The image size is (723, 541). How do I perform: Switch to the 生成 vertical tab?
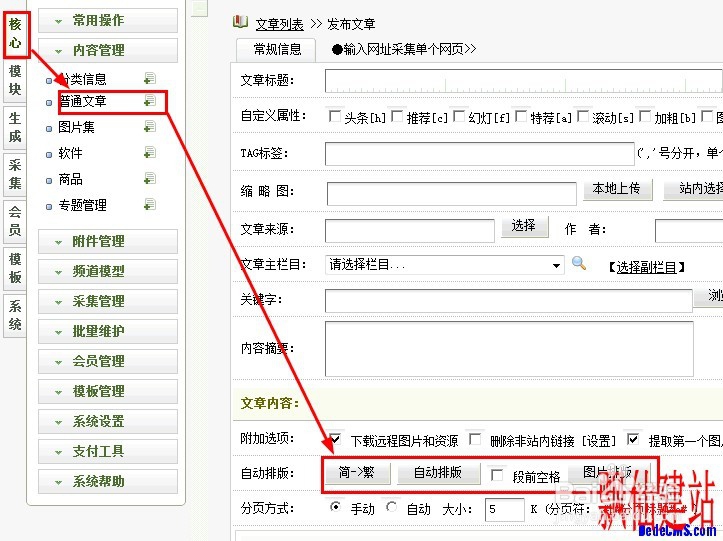[x=15, y=127]
